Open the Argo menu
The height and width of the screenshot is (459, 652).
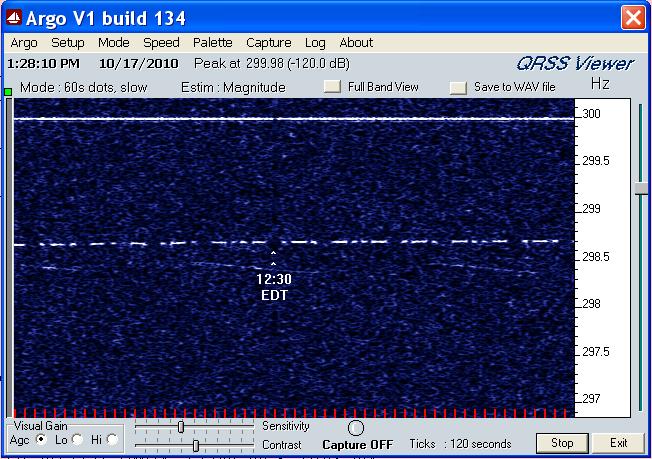pyautogui.click(x=24, y=43)
